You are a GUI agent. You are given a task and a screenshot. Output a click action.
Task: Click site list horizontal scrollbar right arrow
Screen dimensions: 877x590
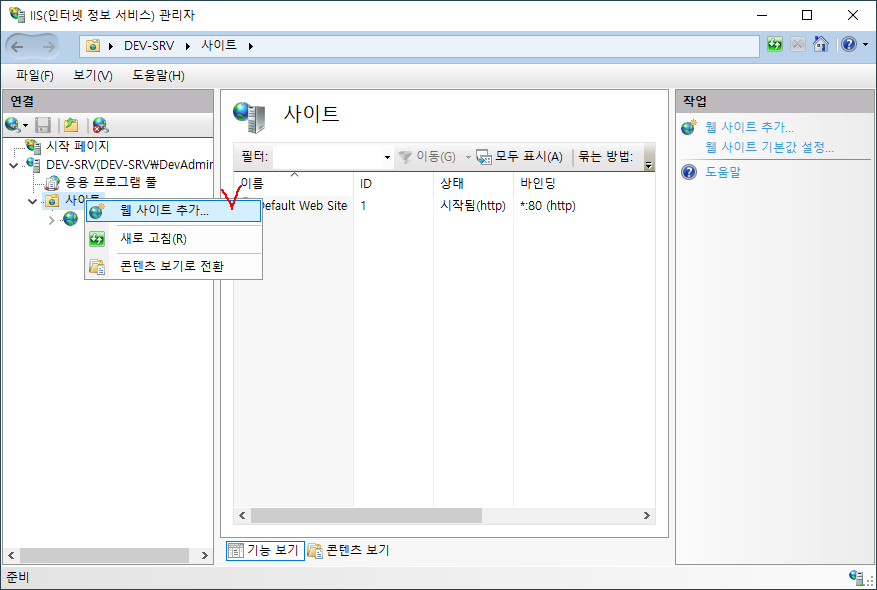point(647,516)
